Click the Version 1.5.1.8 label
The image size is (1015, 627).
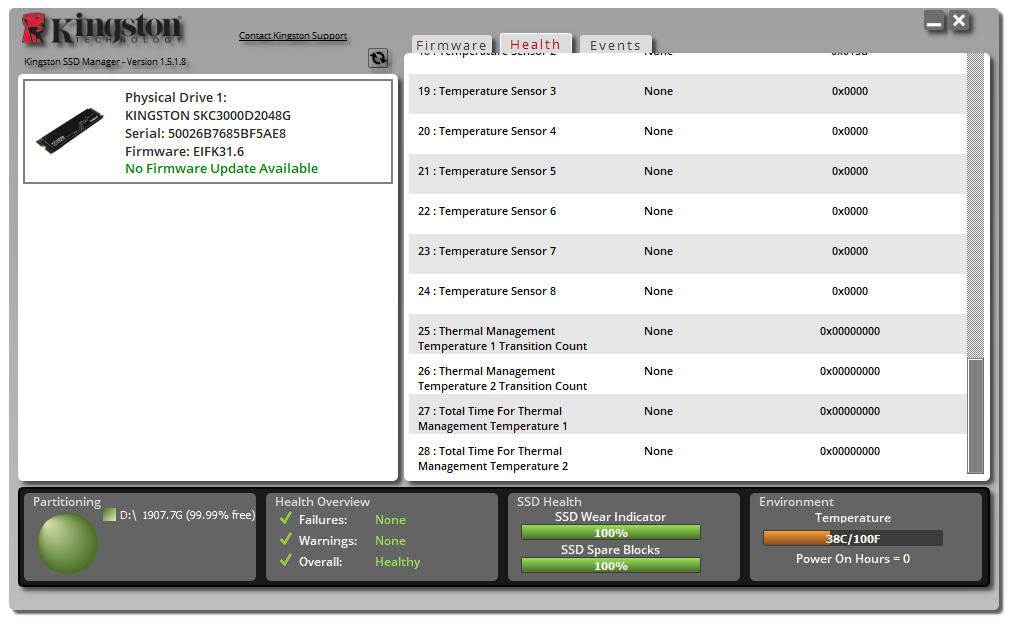click(156, 61)
